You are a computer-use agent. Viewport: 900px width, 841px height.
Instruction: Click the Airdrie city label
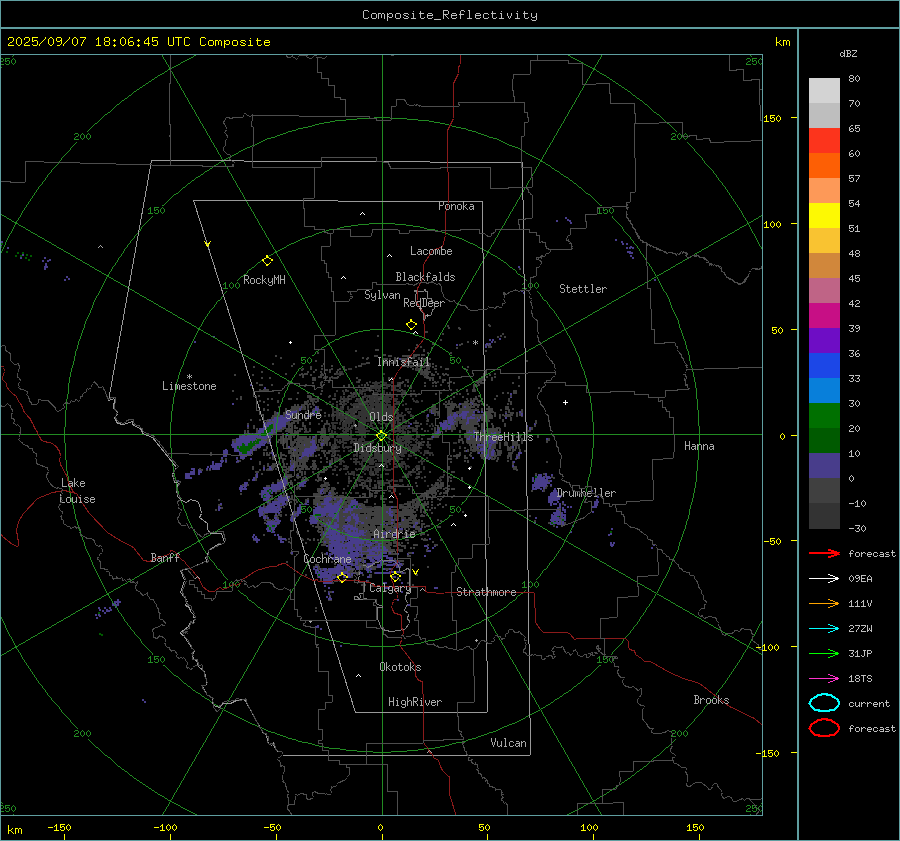click(394, 534)
